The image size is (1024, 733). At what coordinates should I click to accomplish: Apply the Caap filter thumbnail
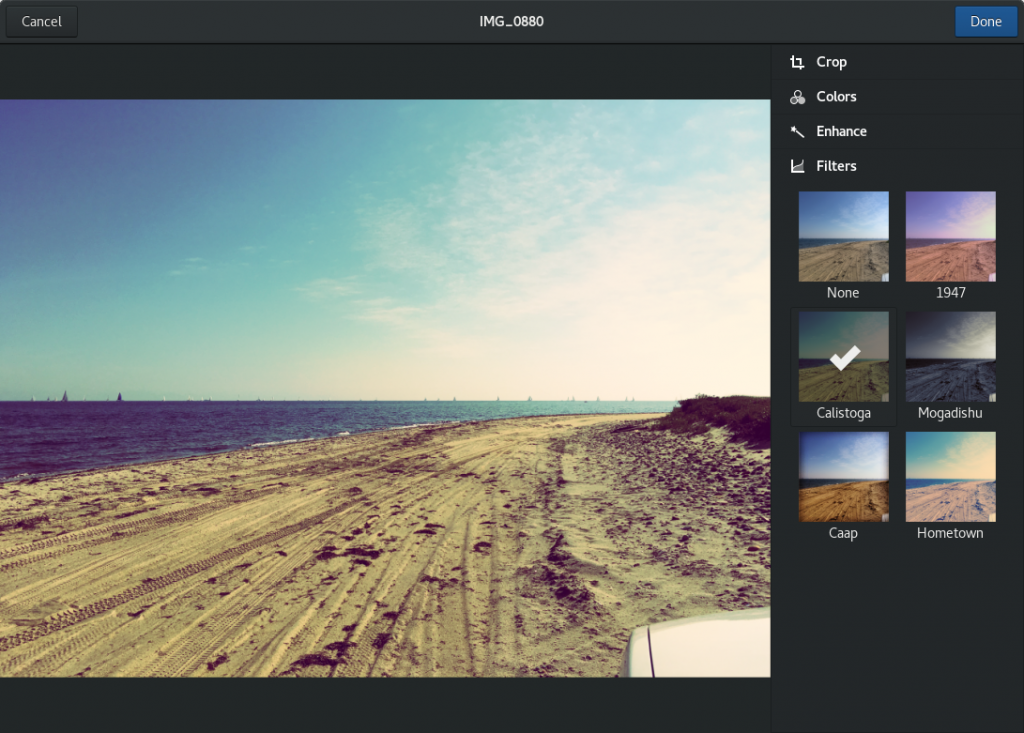click(x=843, y=476)
